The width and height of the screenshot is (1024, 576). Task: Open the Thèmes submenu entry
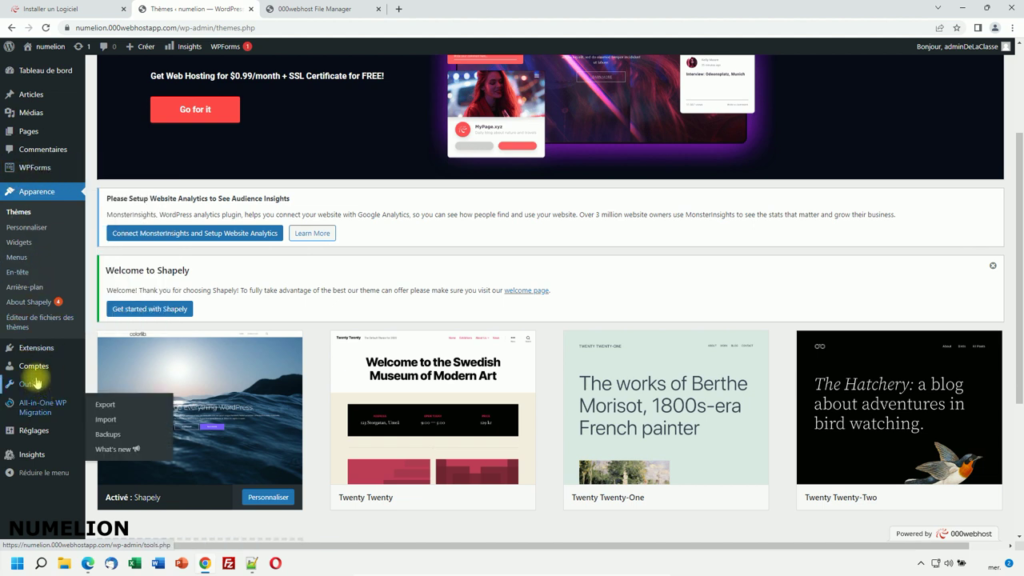point(18,212)
